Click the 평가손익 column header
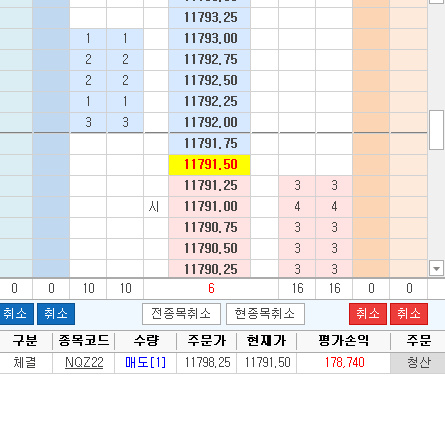The image size is (445, 429). (x=344, y=341)
